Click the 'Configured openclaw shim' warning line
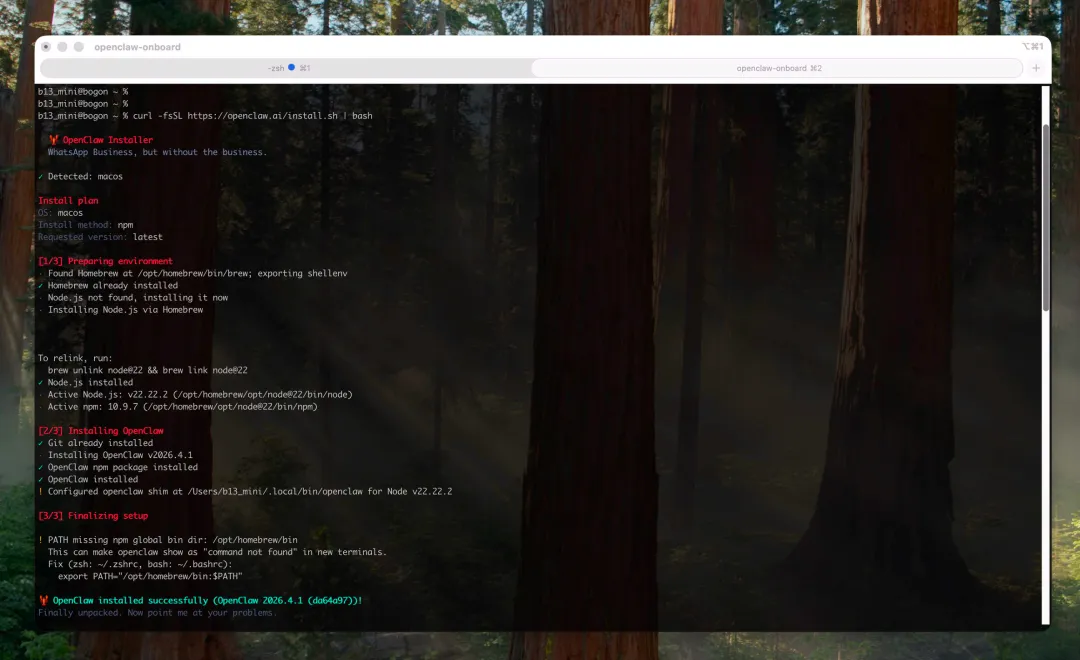This screenshot has height=660, width=1080. (x=245, y=492)
